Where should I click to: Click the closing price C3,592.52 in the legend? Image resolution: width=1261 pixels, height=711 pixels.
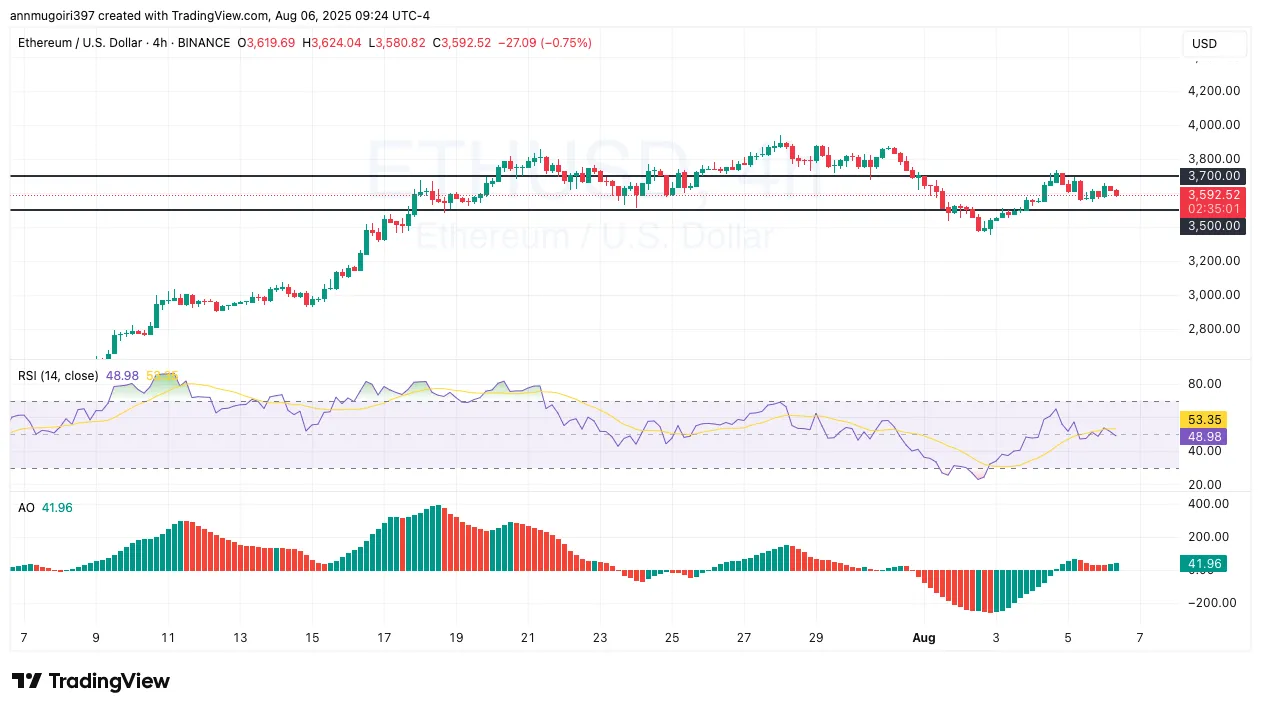(462, 43)
